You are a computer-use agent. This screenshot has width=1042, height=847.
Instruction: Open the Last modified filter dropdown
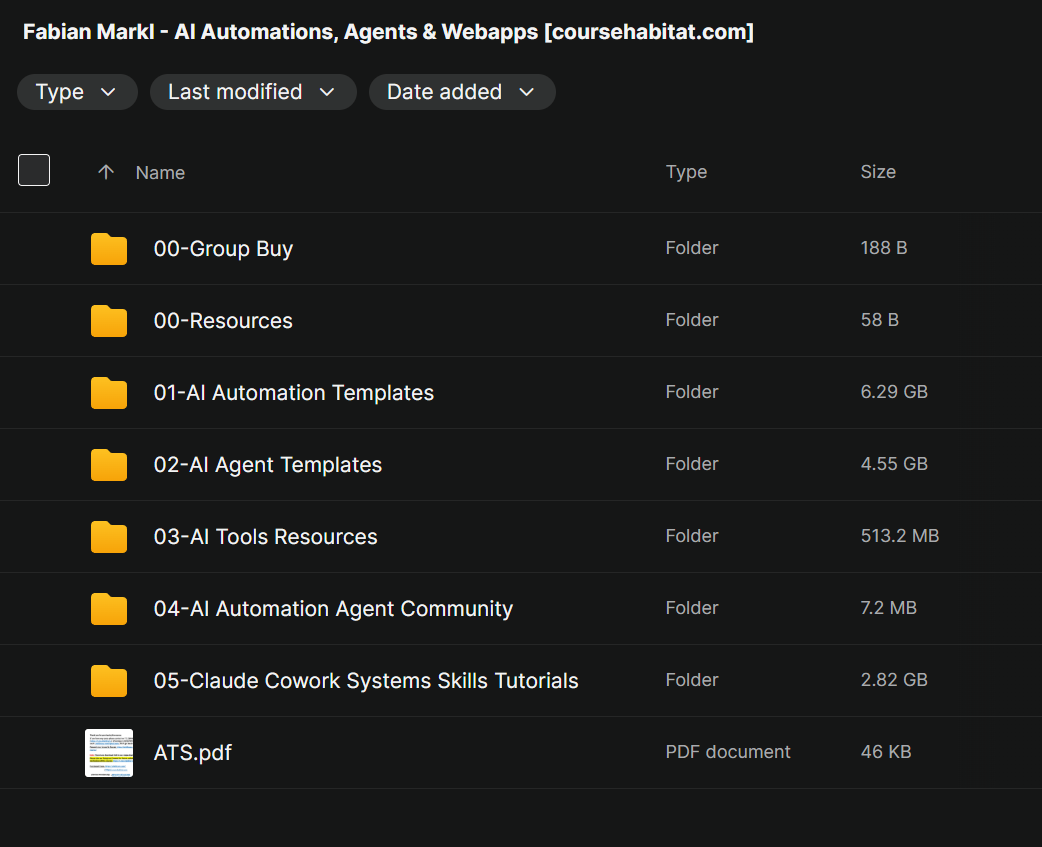253,92
